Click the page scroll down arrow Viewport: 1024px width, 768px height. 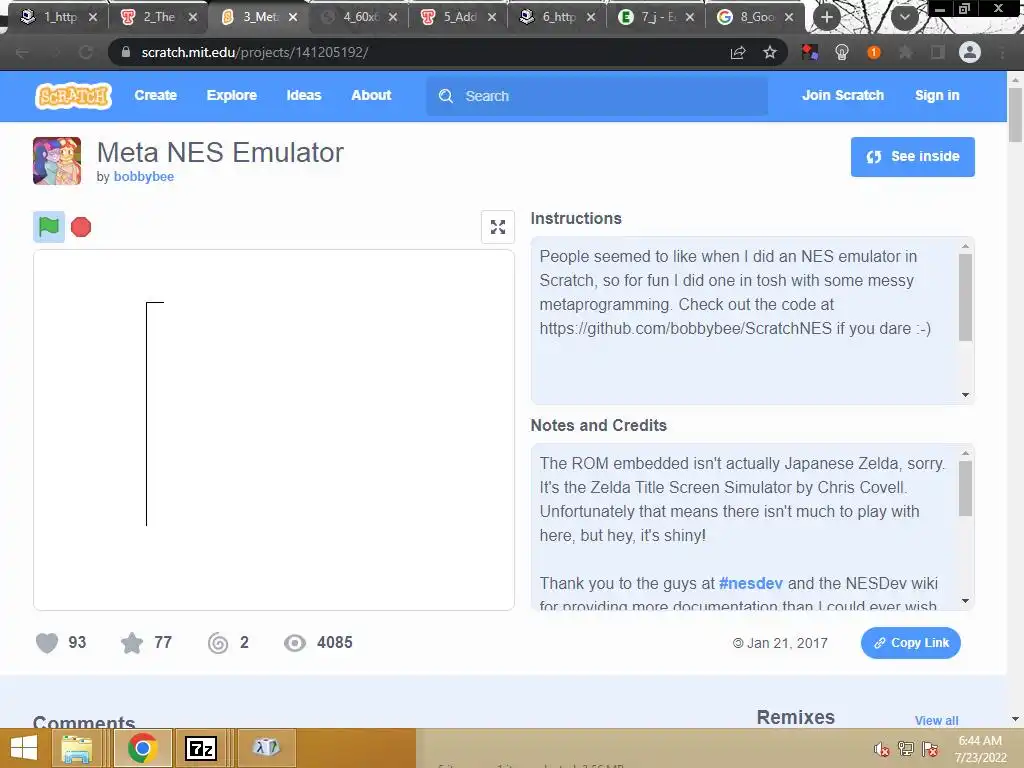tap(1015, 719)
